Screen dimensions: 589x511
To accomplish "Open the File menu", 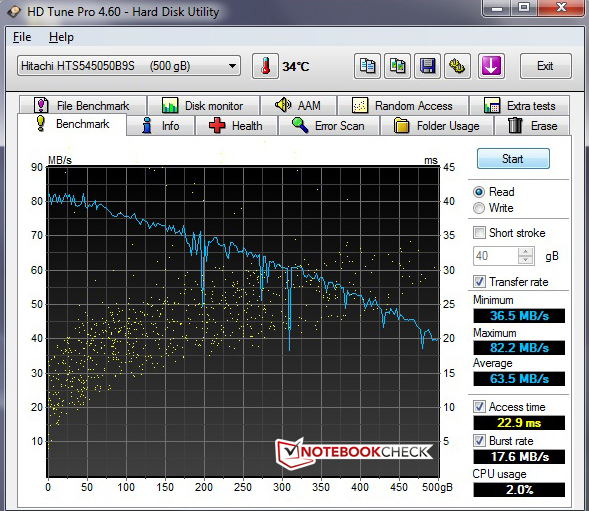I will pyautogui.click(x=22, y=37).
